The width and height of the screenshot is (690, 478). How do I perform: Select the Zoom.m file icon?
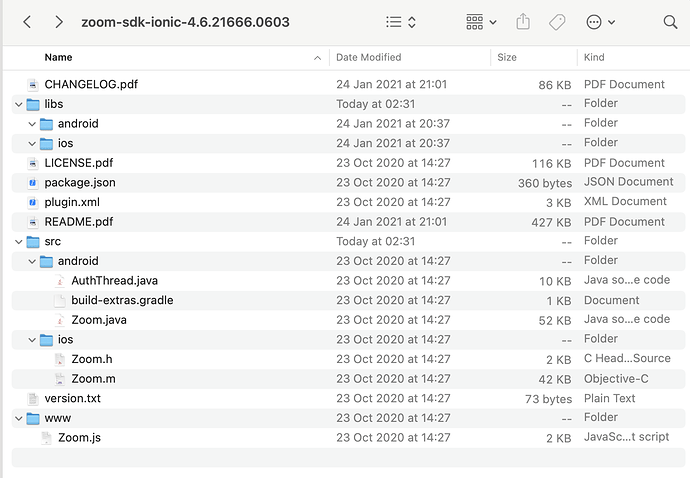60,379
